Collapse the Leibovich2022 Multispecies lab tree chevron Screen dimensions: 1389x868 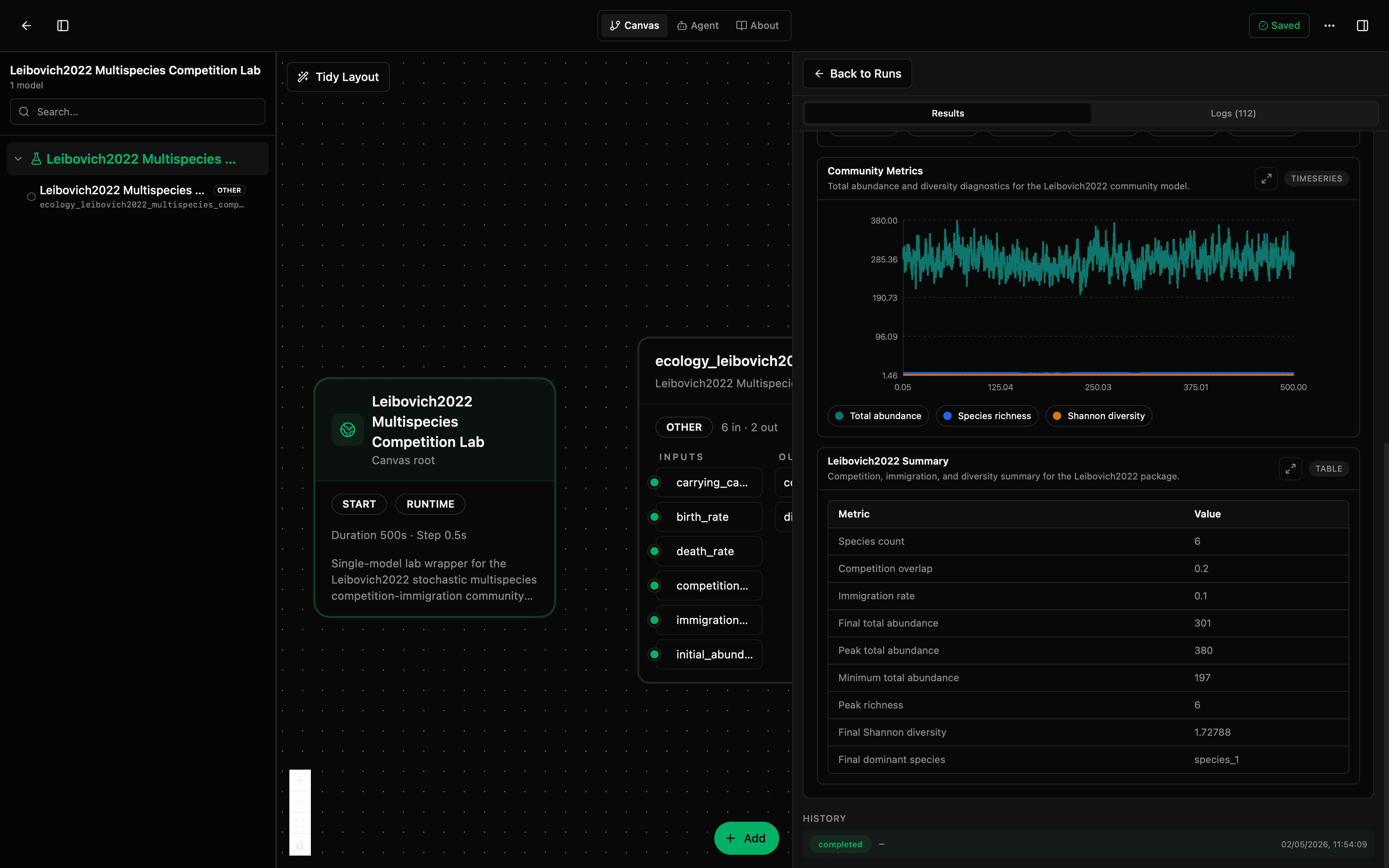18,159
